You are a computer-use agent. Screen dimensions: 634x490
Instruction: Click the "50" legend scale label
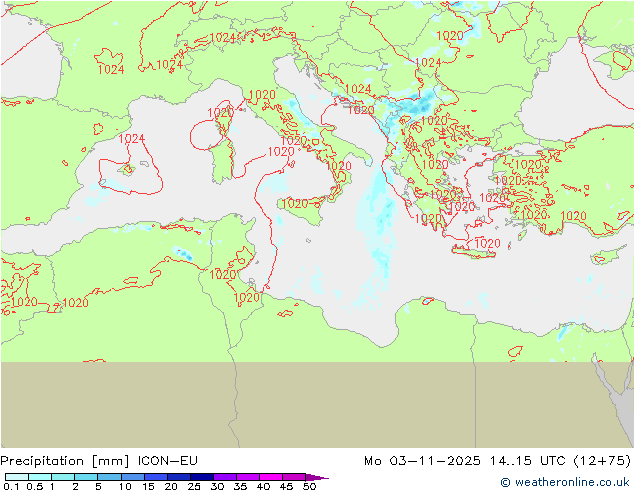click(310, 486)
